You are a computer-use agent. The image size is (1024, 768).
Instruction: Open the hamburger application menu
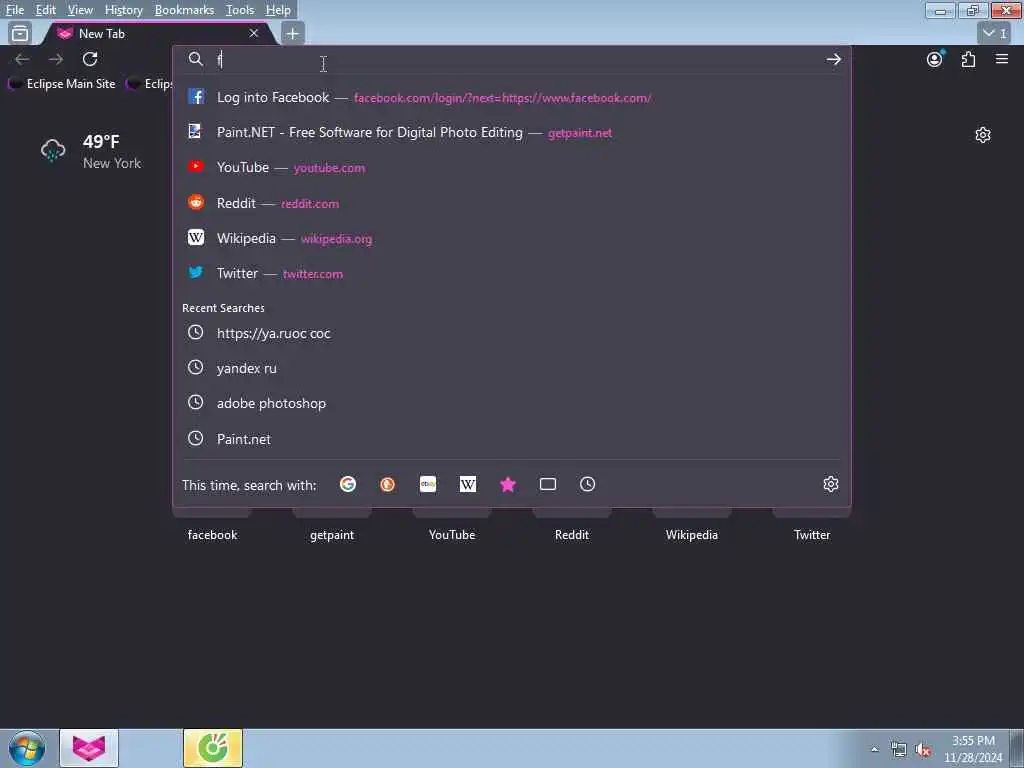click(1002, 59)
